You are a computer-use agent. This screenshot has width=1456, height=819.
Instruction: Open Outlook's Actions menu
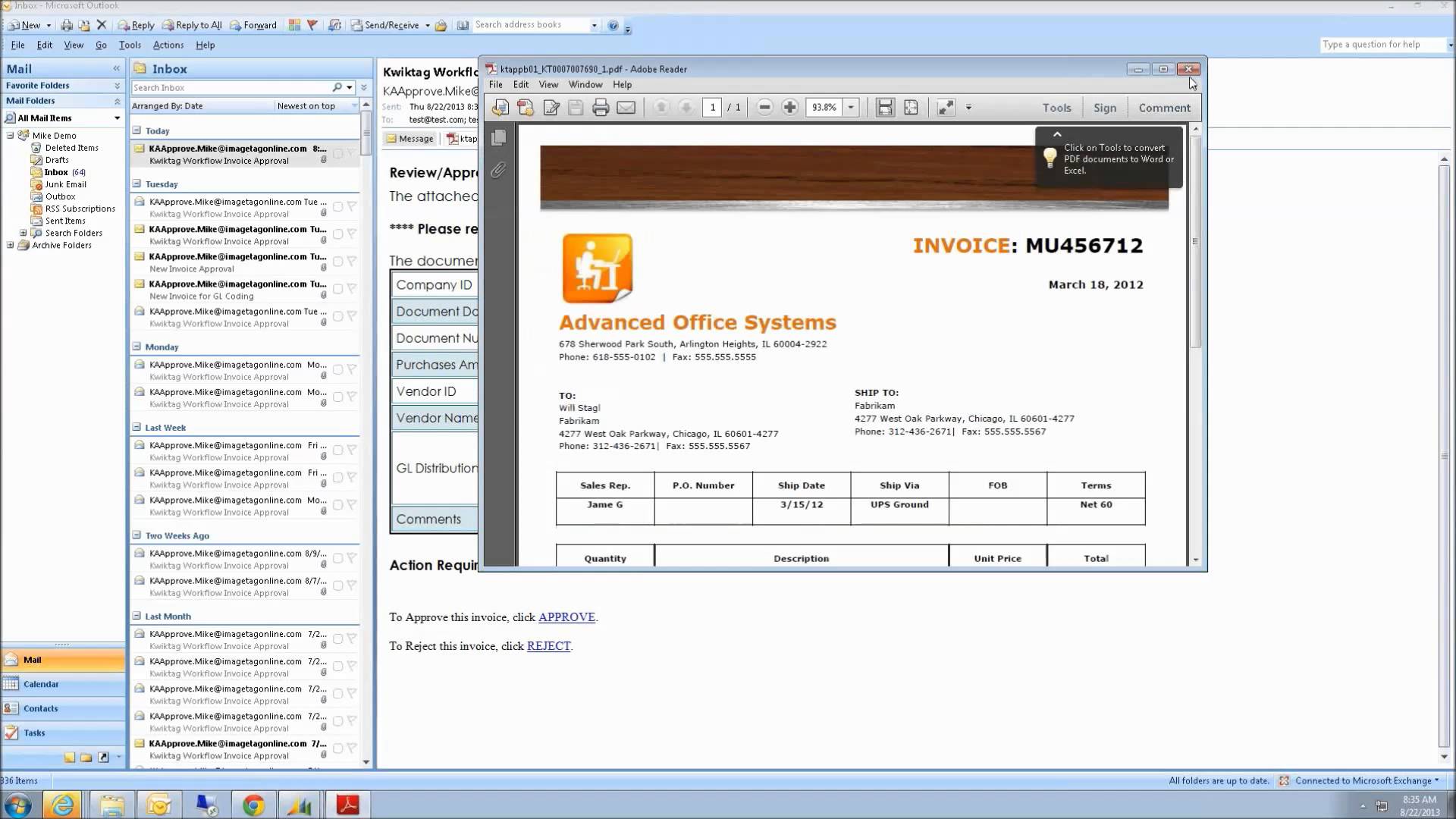pyautogui.click(x=168, y=45)
